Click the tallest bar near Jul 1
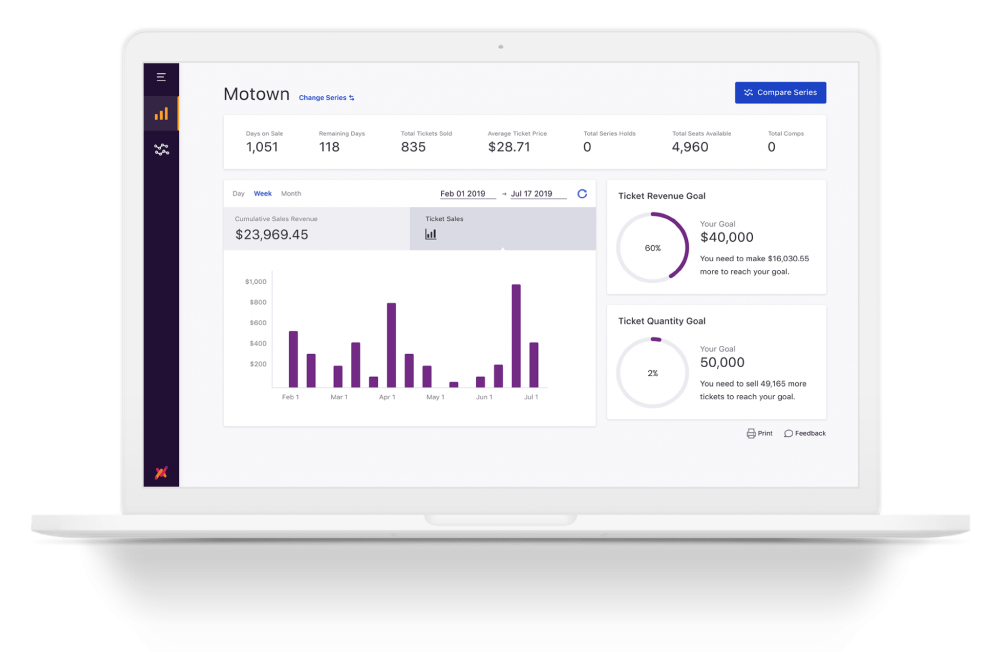Viewport: 1000px width, 652px height. coord(516,335)
